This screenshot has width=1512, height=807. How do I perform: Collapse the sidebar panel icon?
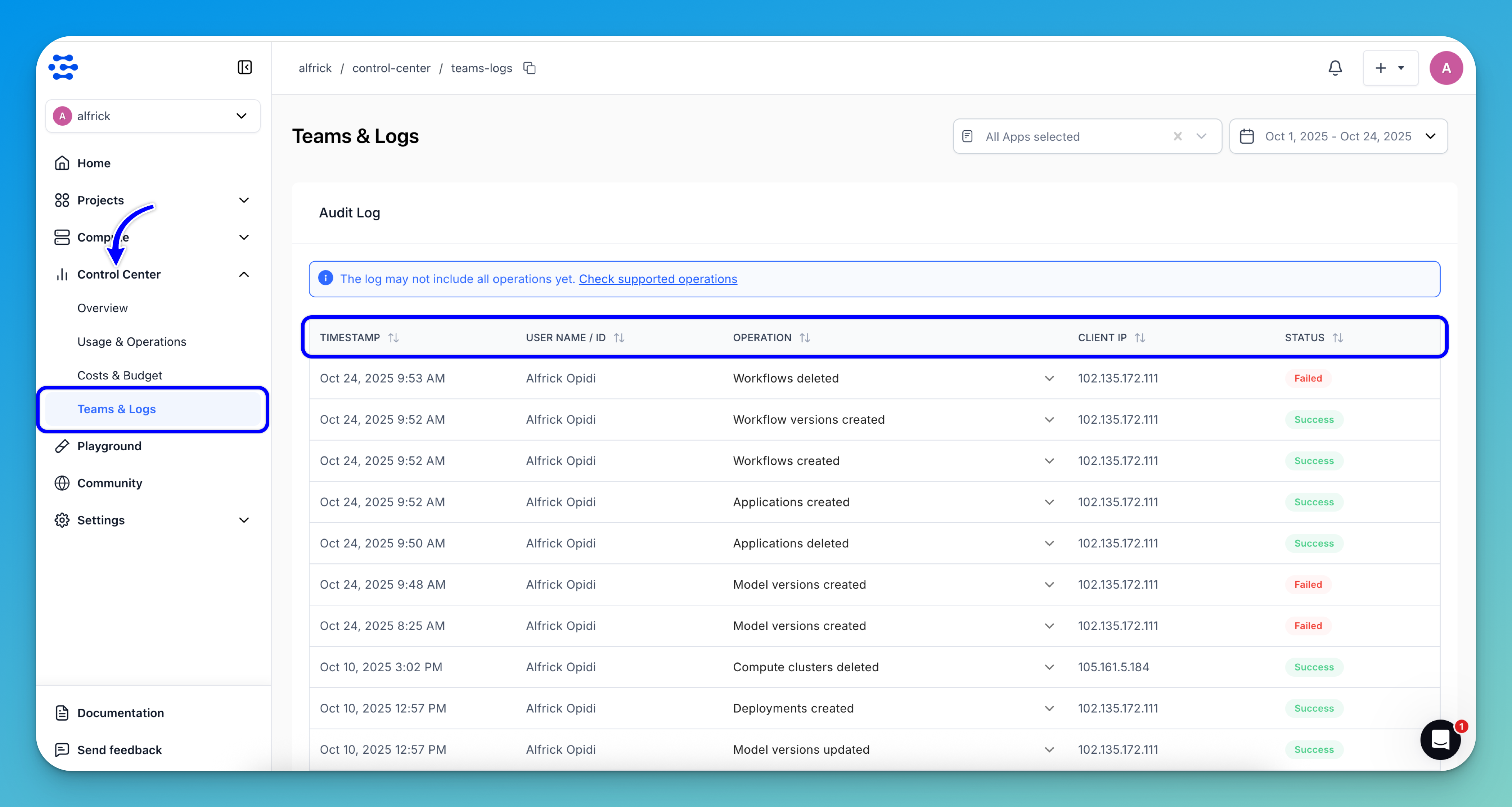tap(245, 68)
